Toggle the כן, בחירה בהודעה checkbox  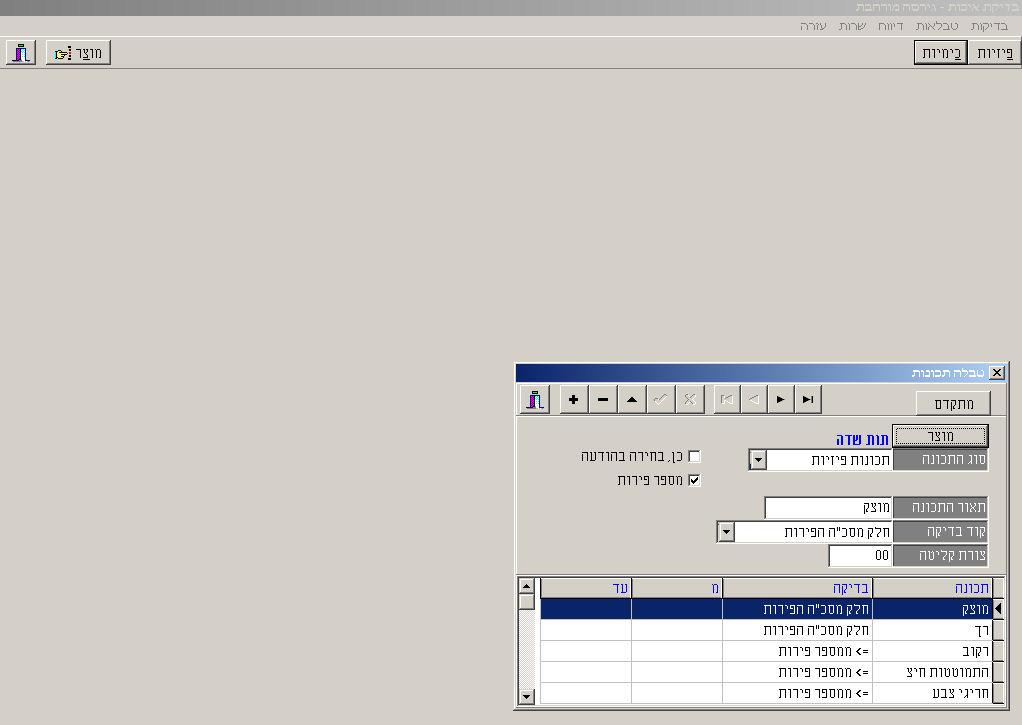tap(694, 456)
